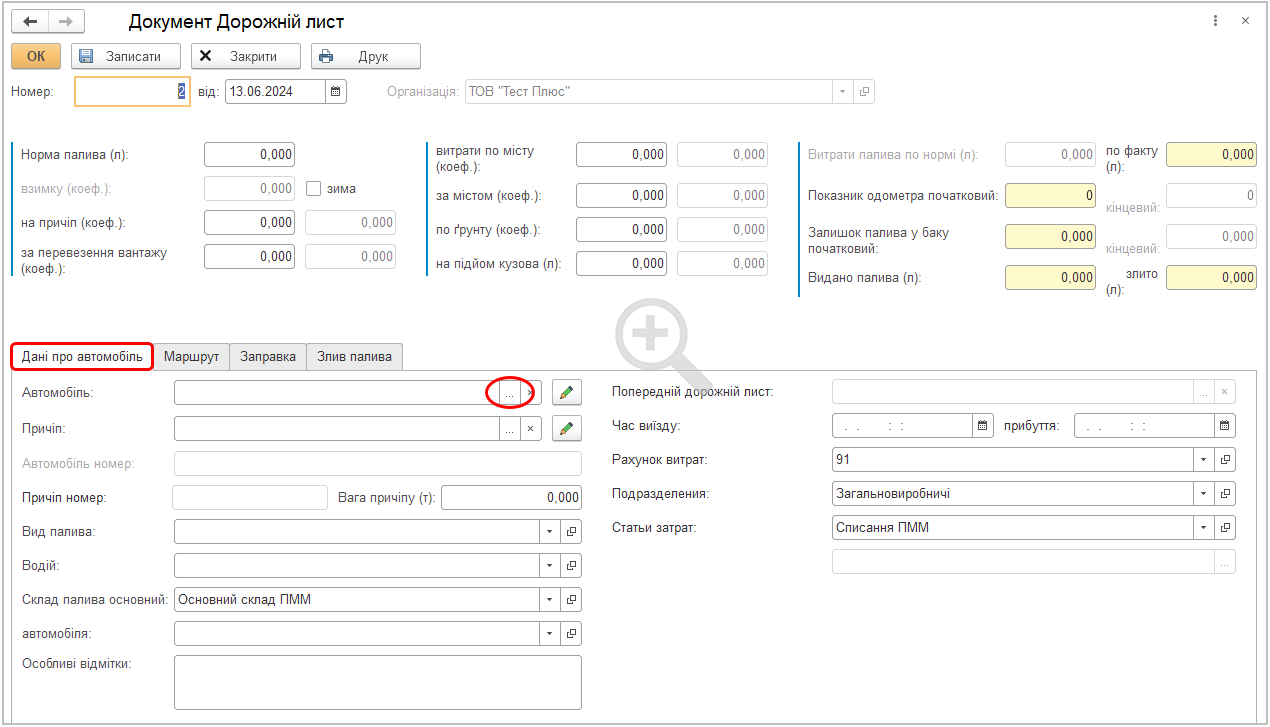The width and height of the screenshot is (1270, 727).
Task: Click the витрати по місту (коеф.) field
Action: [x=622, y=155]
